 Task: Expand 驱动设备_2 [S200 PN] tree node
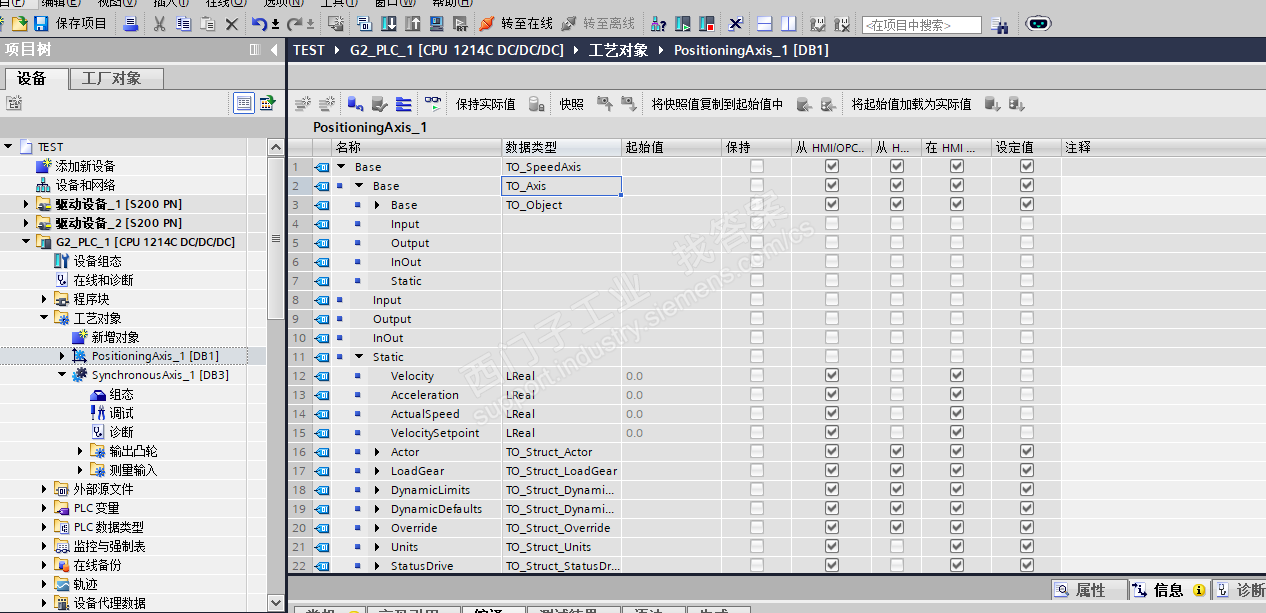pos(26,223)
